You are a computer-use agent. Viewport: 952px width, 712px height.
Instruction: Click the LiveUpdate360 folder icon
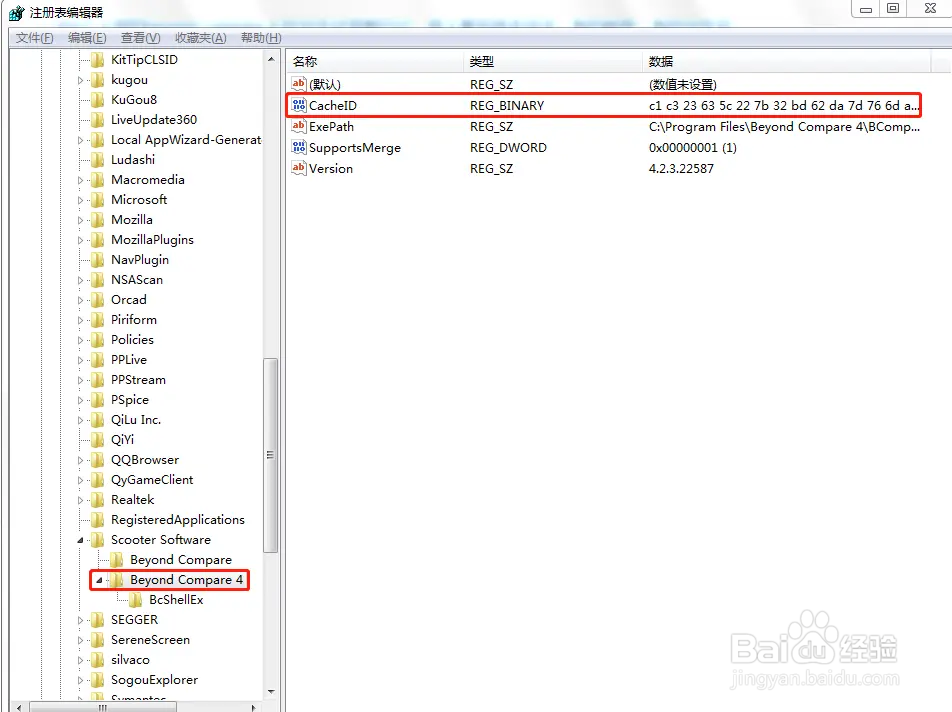[98, 120]
